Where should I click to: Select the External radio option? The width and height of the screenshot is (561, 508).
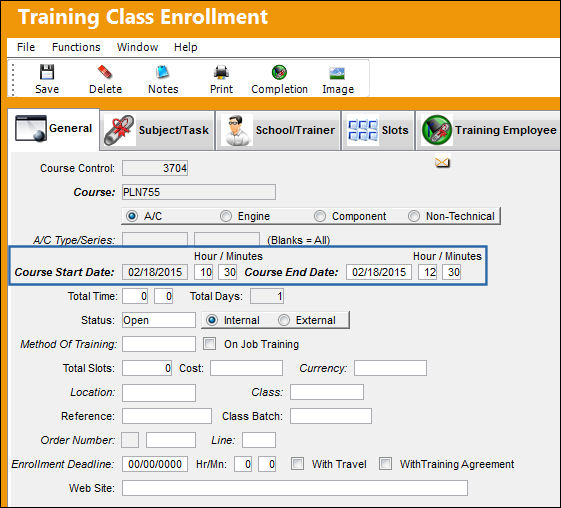tap(284, 320)
